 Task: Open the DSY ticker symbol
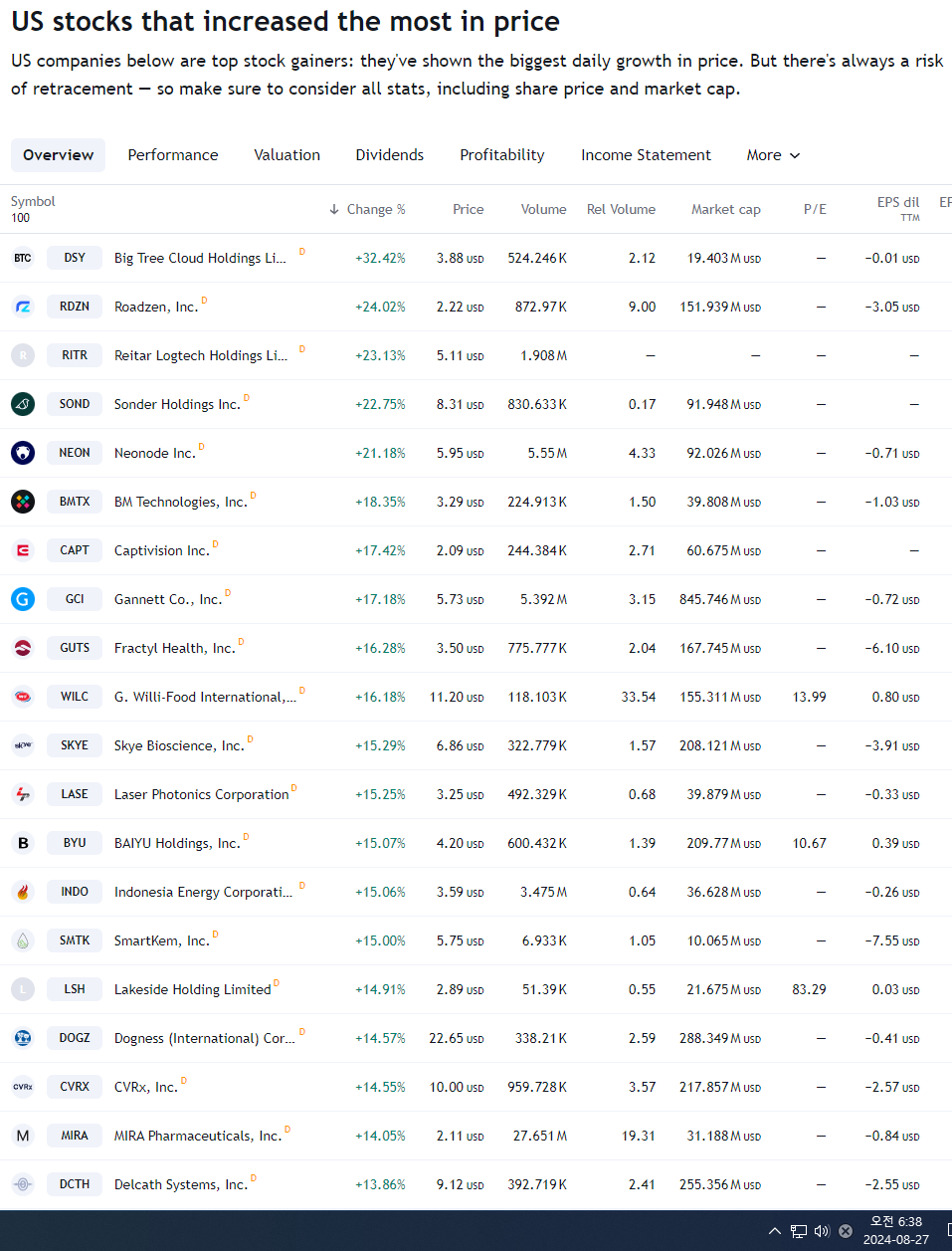(x=75, y=258)
